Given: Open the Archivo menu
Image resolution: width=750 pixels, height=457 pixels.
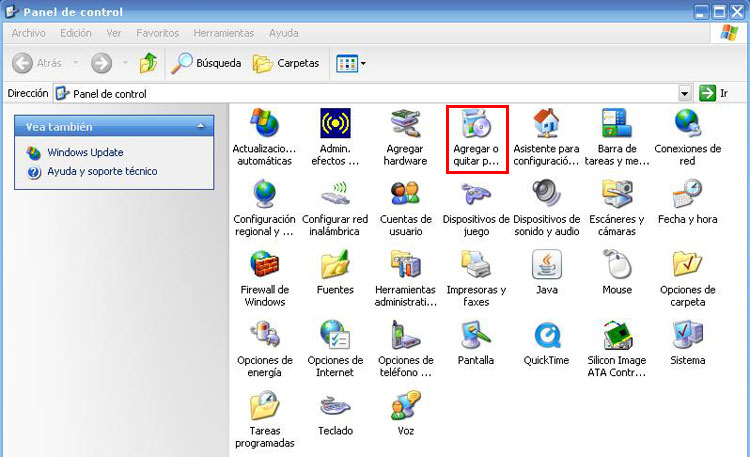Looking at the screenshot, I should click(x=28, y=33).
